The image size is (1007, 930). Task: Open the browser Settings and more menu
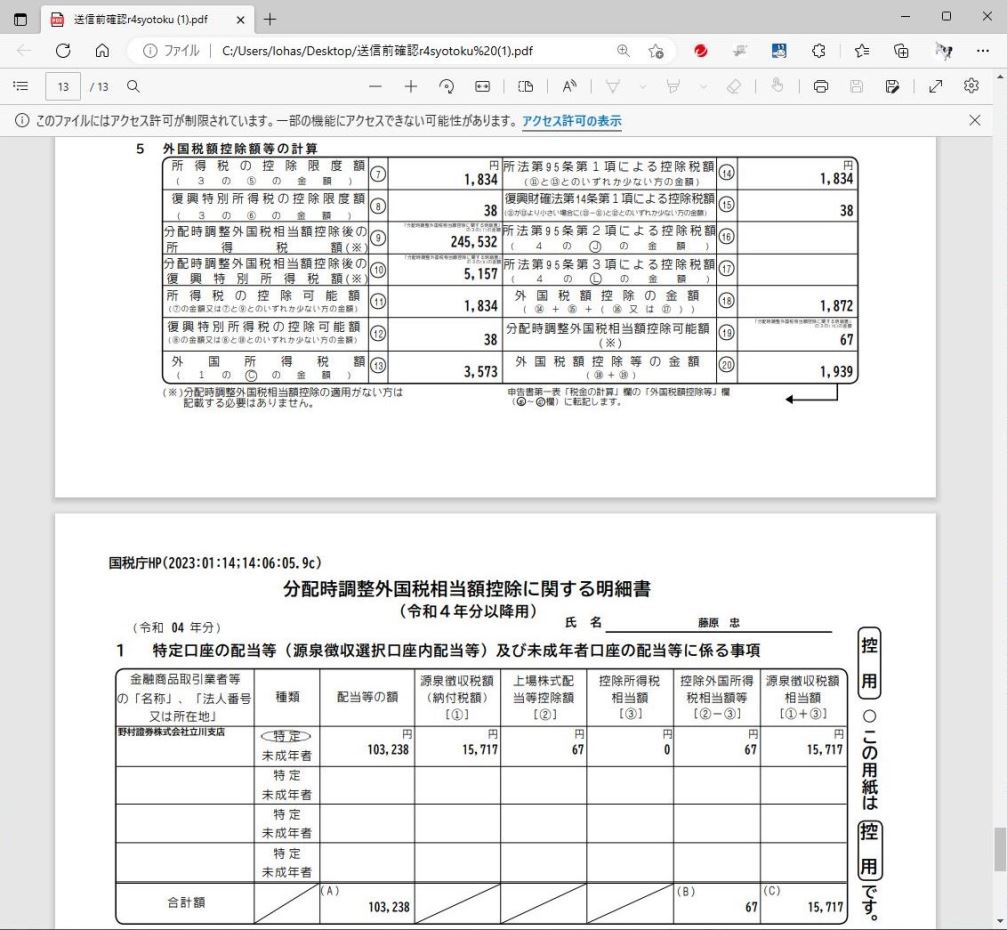pyautogui.click(x=983, y=51)
